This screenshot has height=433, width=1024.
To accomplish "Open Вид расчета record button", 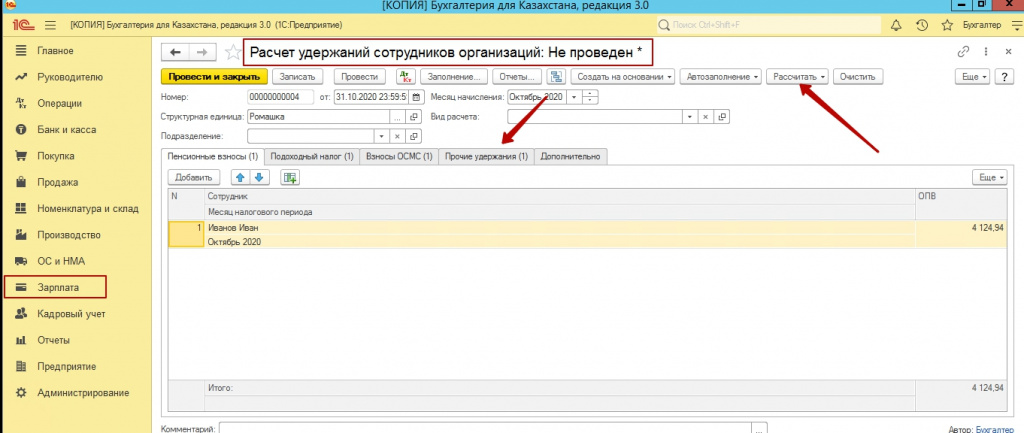I will pyautogui.click(x=722, y=117).
